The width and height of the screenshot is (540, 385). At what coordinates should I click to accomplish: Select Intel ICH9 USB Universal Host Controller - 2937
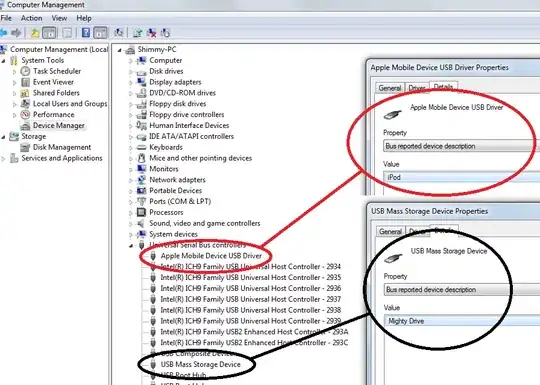pos(251,299)
